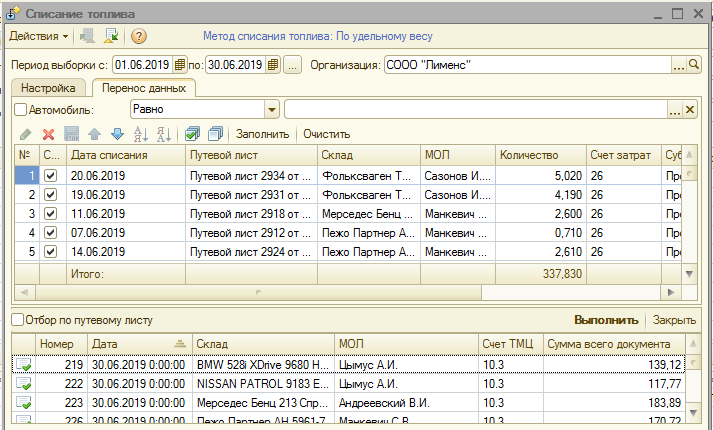Open calendar for start date 01.06.2019
This screenshot has height=430, width=713.
(180, 65)
